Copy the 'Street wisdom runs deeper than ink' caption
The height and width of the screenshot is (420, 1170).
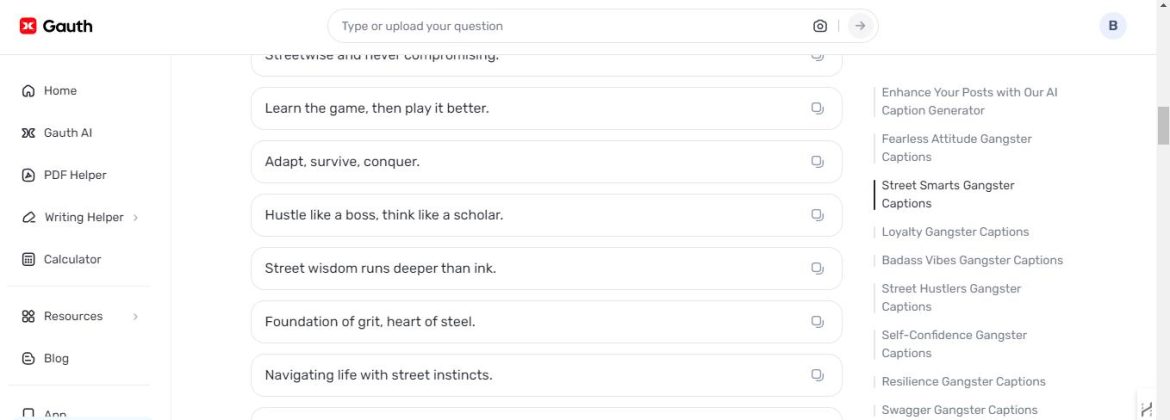tap(817, 268)
